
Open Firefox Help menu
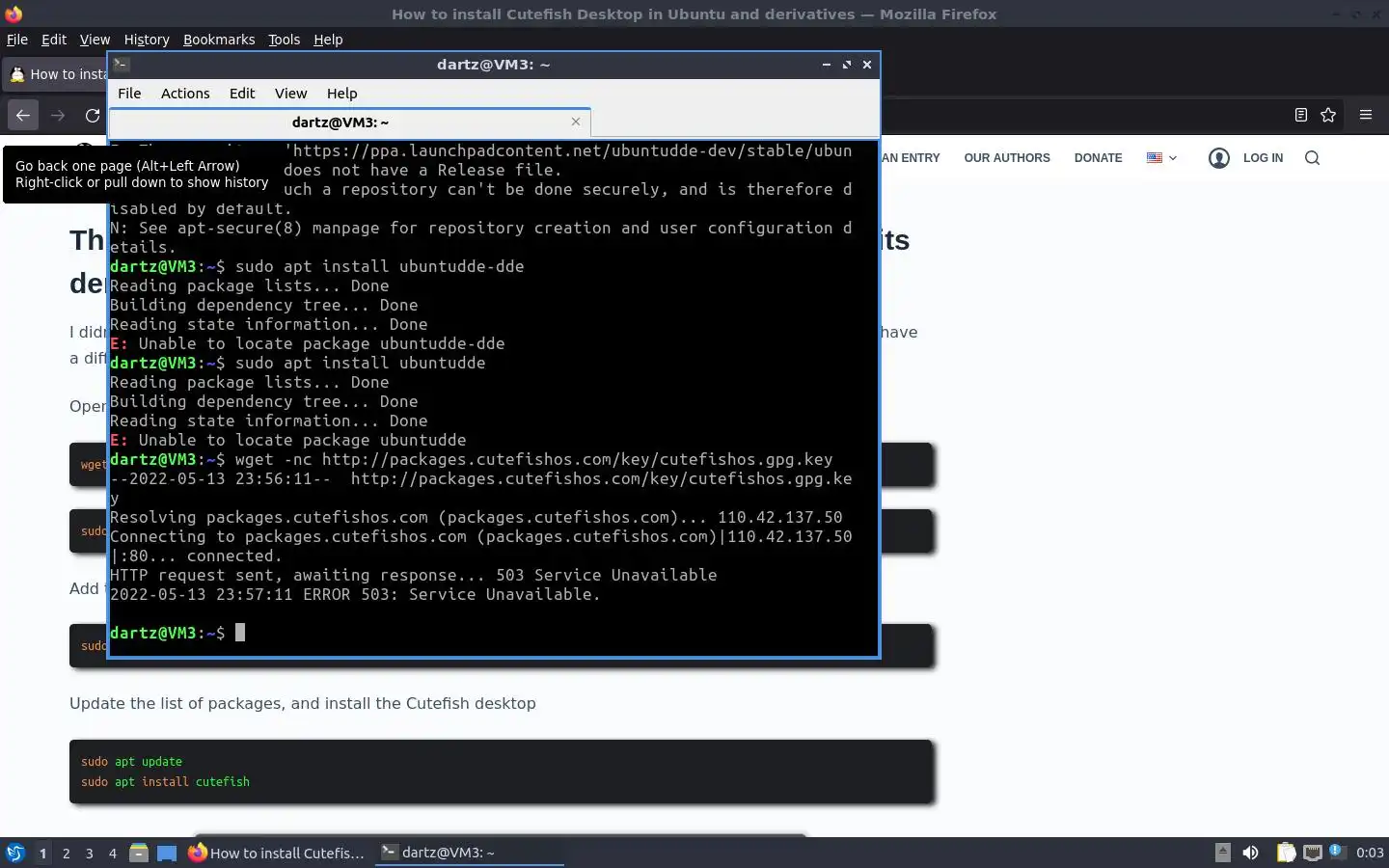328,40
